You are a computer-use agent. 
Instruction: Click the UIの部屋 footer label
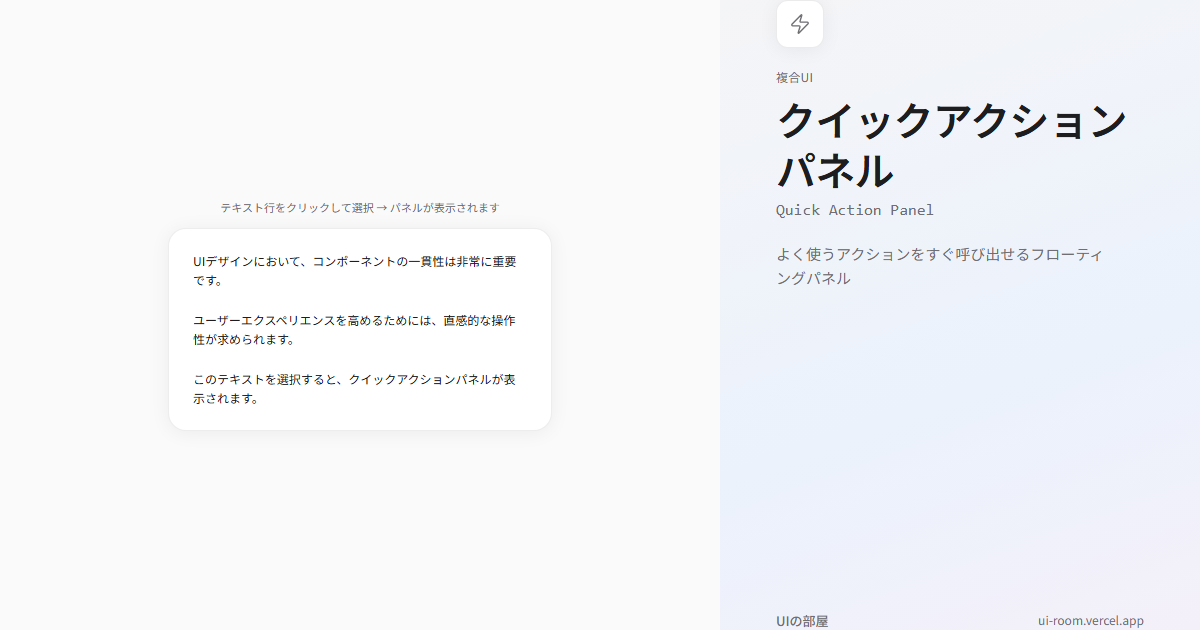(x=802, y=621)
